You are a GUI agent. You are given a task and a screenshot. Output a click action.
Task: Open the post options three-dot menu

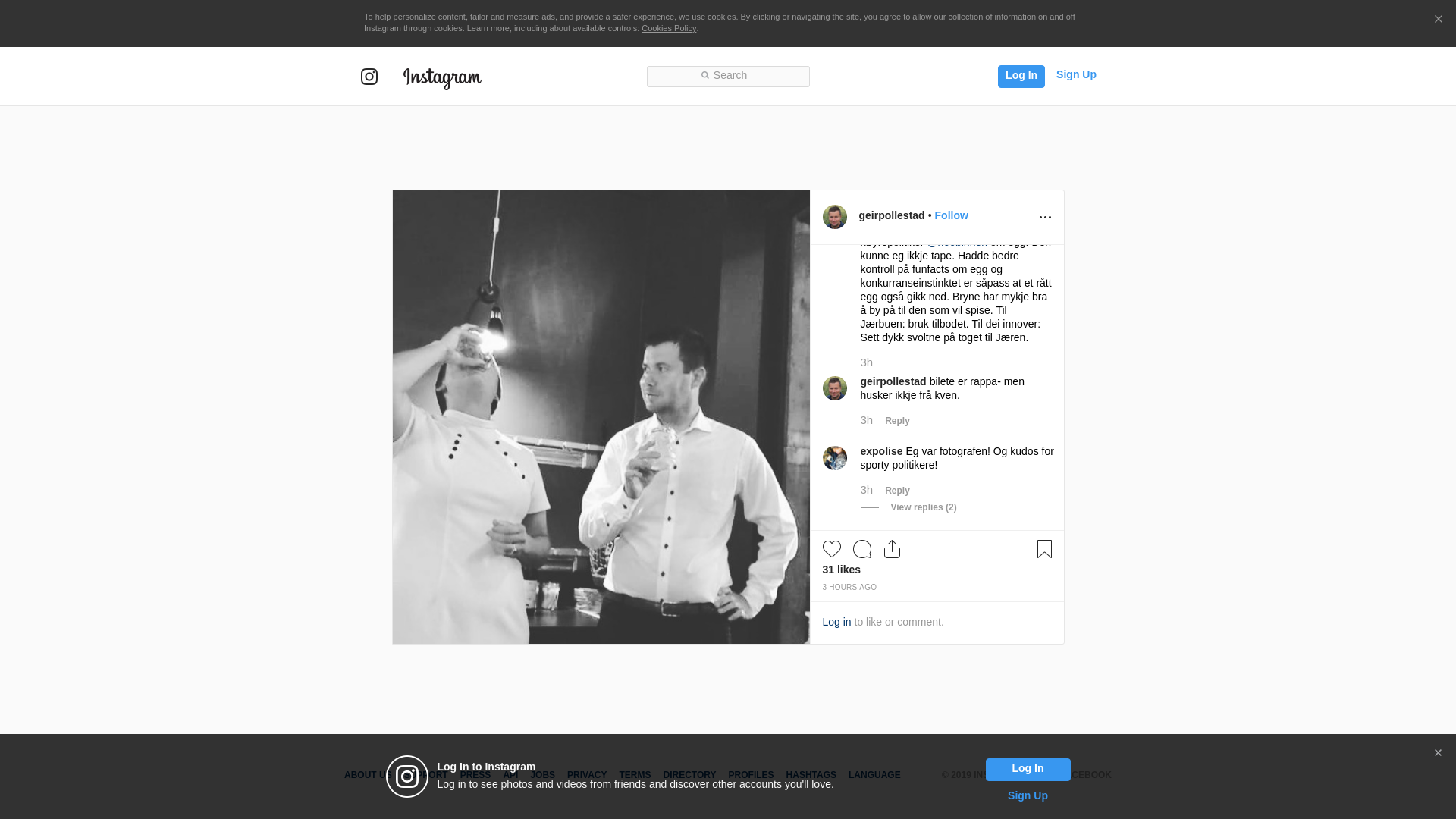1045,218
